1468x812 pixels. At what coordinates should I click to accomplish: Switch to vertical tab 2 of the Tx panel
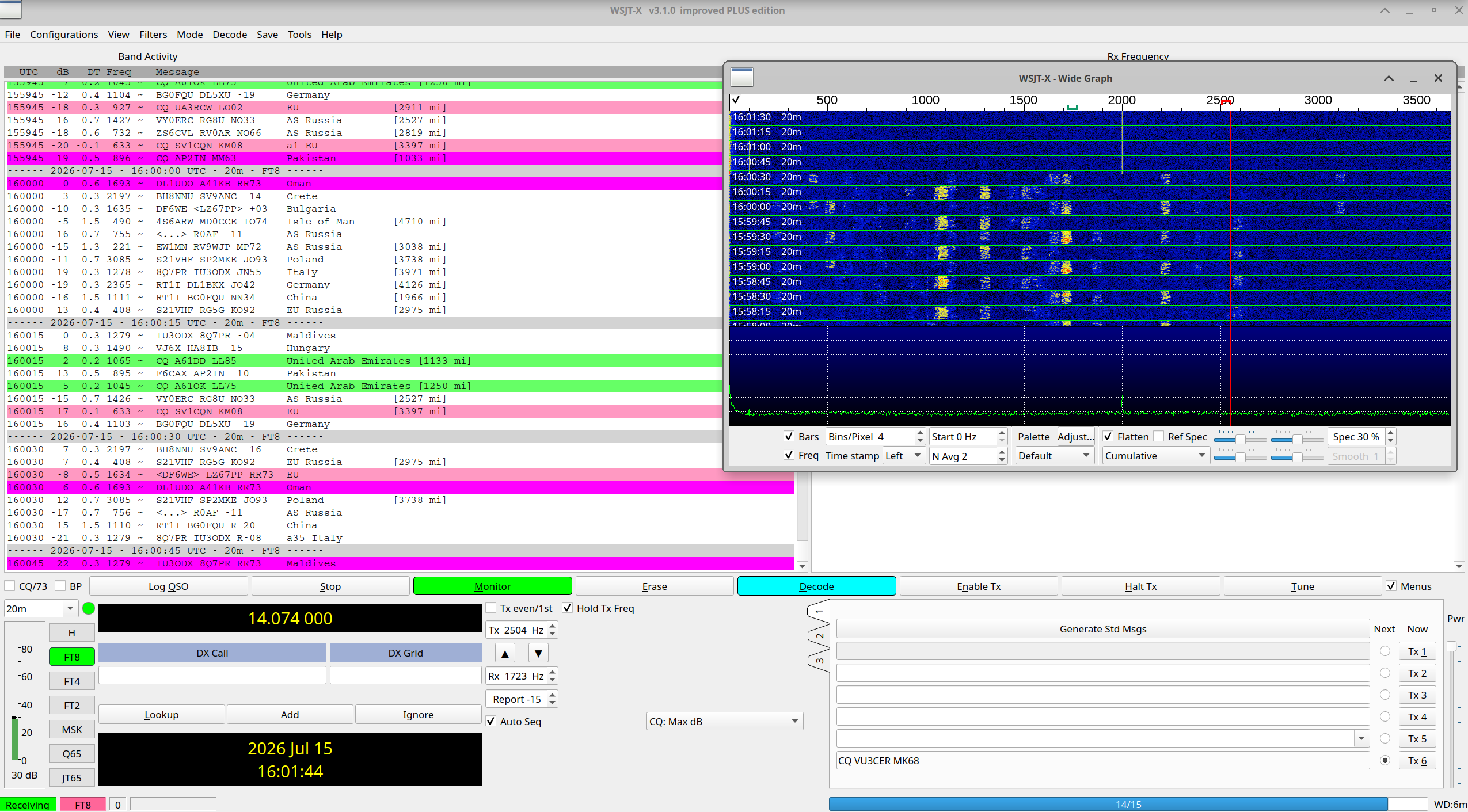(x=819, y=636)
